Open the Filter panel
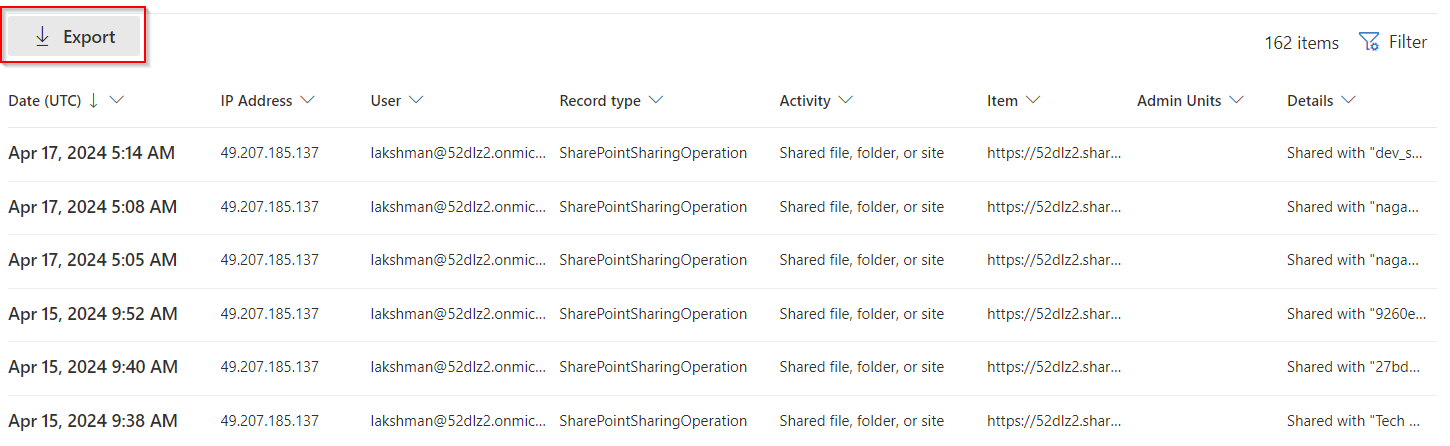Viewport: 1450px width, 446px height. click(x=1393, y=42)
